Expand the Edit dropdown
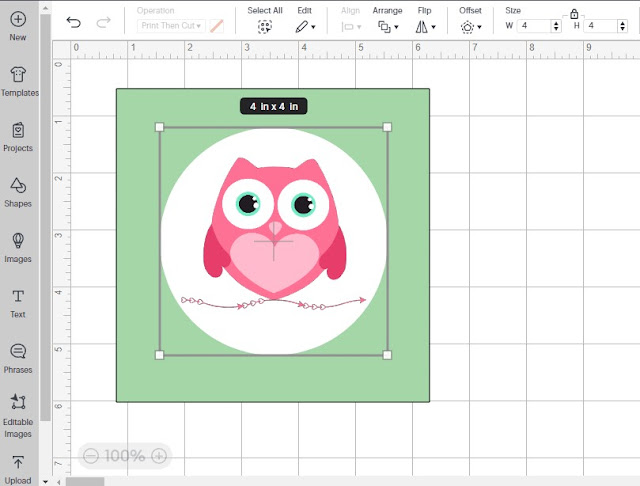640x486 pixels. coord(305,27)
